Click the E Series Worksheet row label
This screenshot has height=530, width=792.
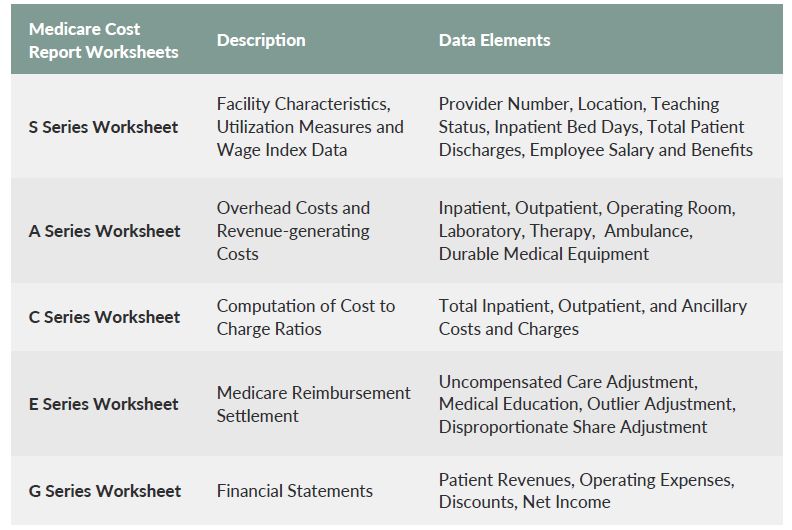coord(104,404)
